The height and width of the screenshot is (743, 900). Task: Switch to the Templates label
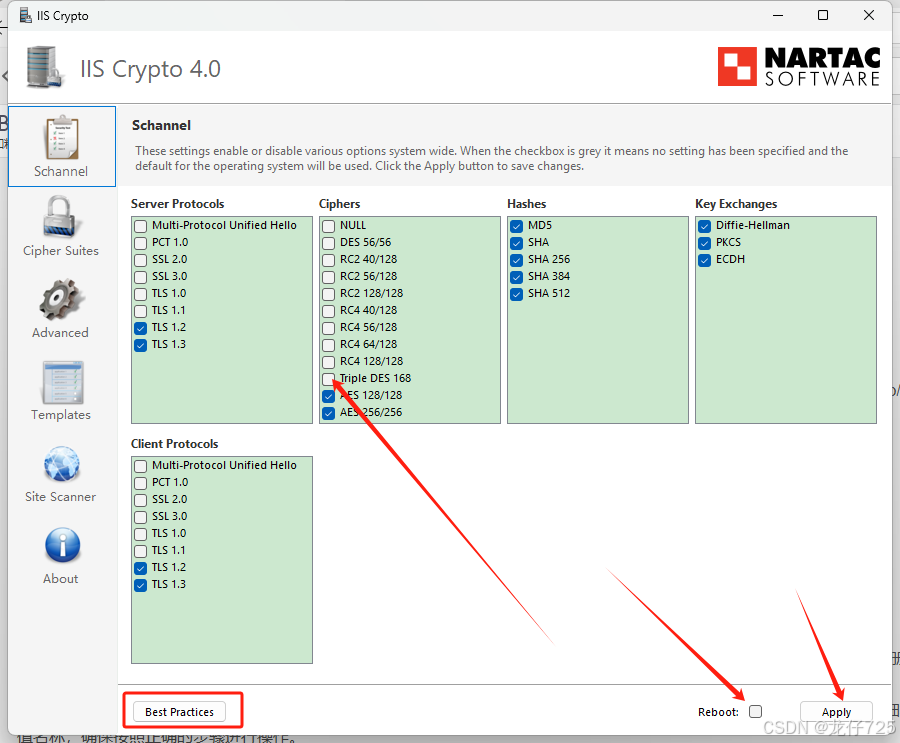[61, 415]
